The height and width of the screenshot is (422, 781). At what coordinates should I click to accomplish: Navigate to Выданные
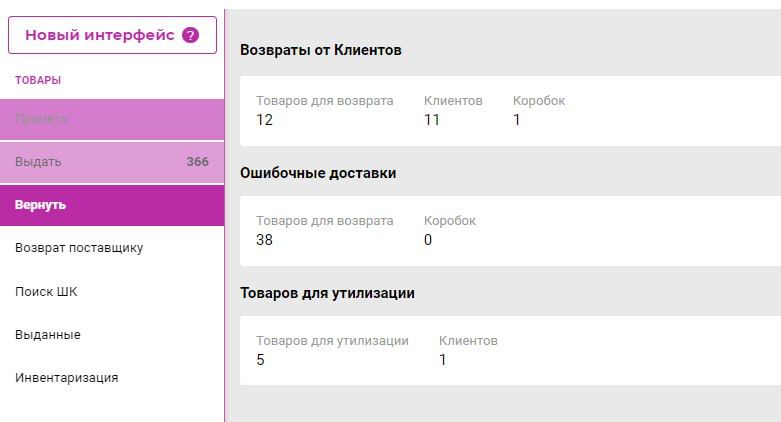48,335
